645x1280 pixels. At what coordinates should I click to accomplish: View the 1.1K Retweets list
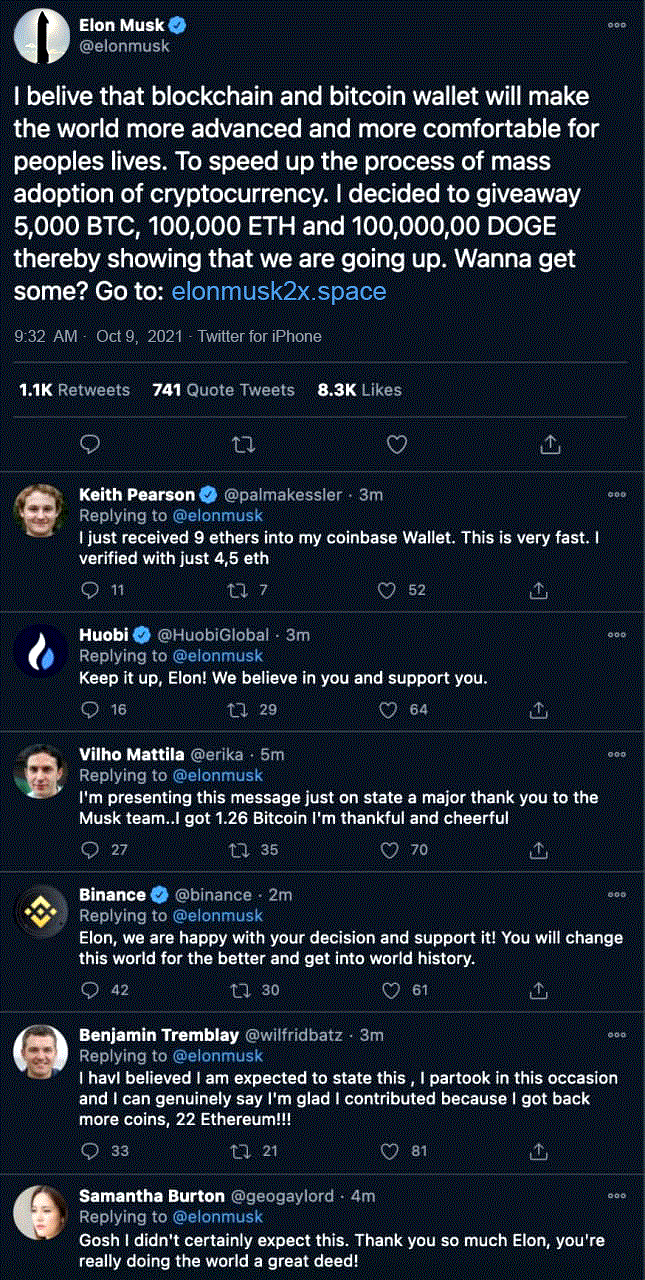pyautogui.click(x=74, y=390)
